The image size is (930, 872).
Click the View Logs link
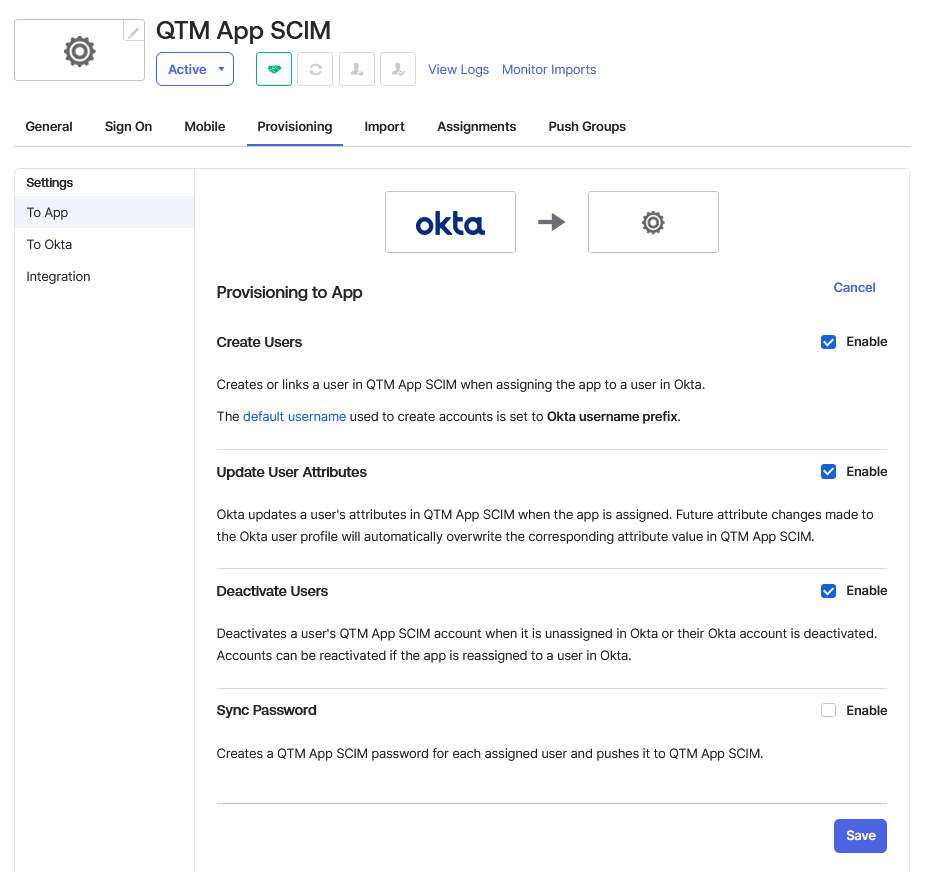click(x=458, y=69)
